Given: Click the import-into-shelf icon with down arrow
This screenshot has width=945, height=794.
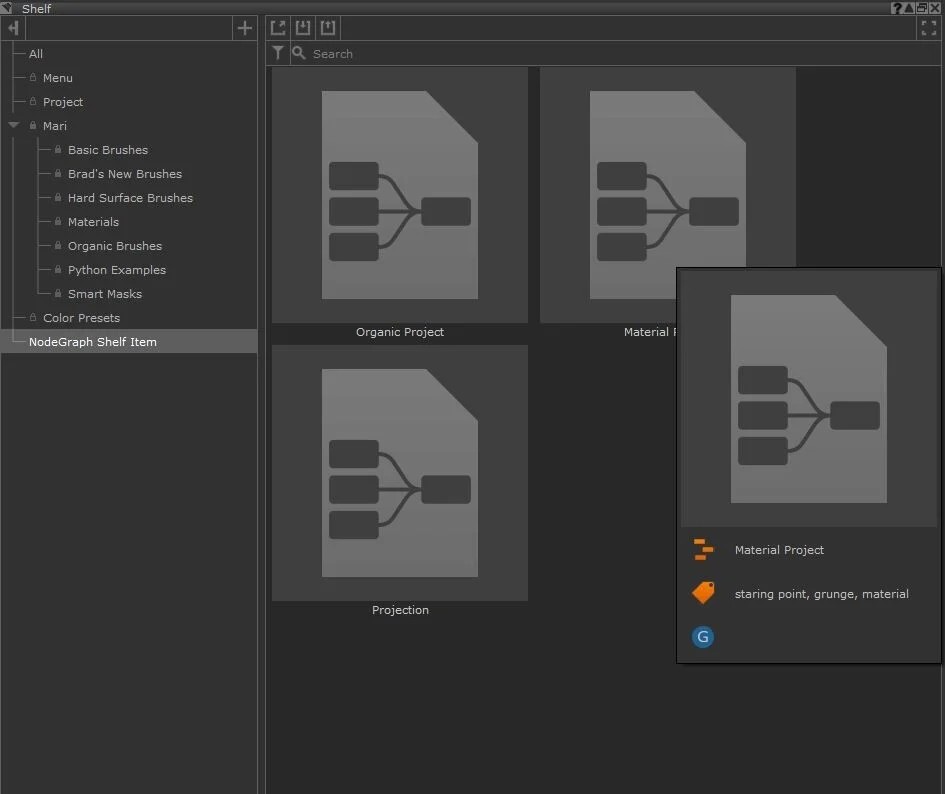Looking at the screenshot, I should point(303,28).
